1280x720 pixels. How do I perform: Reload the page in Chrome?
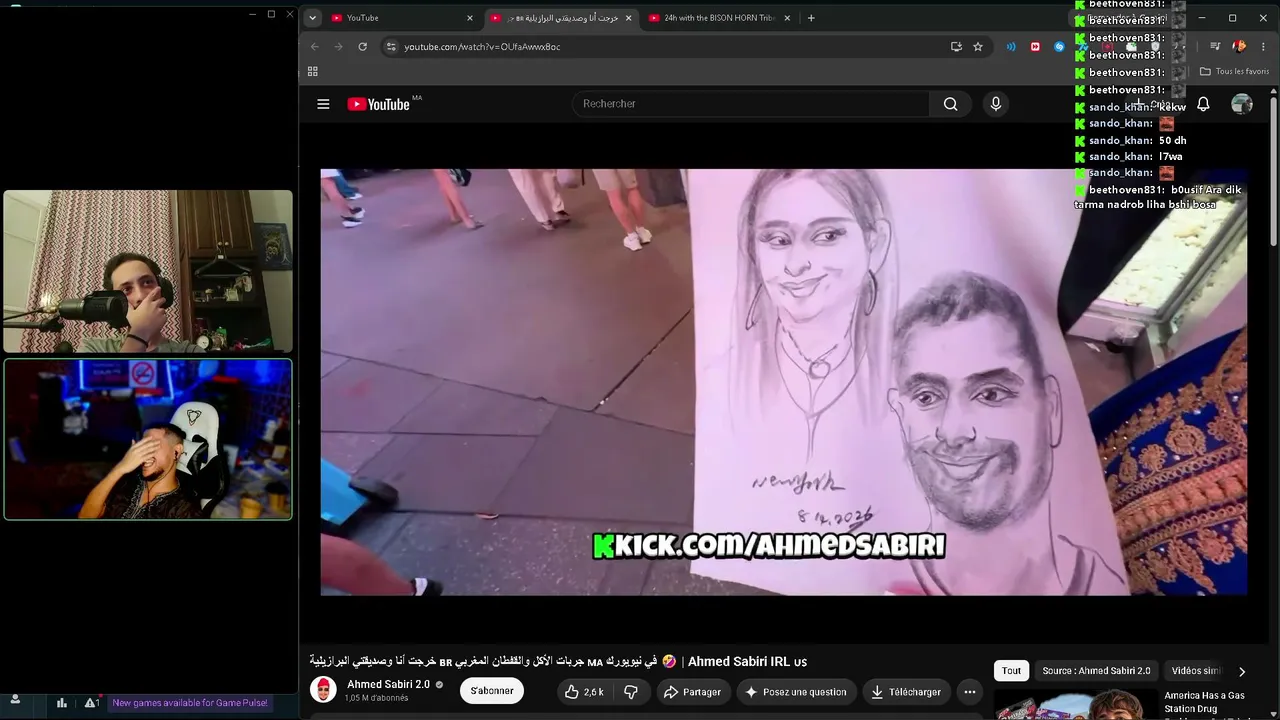362,46
